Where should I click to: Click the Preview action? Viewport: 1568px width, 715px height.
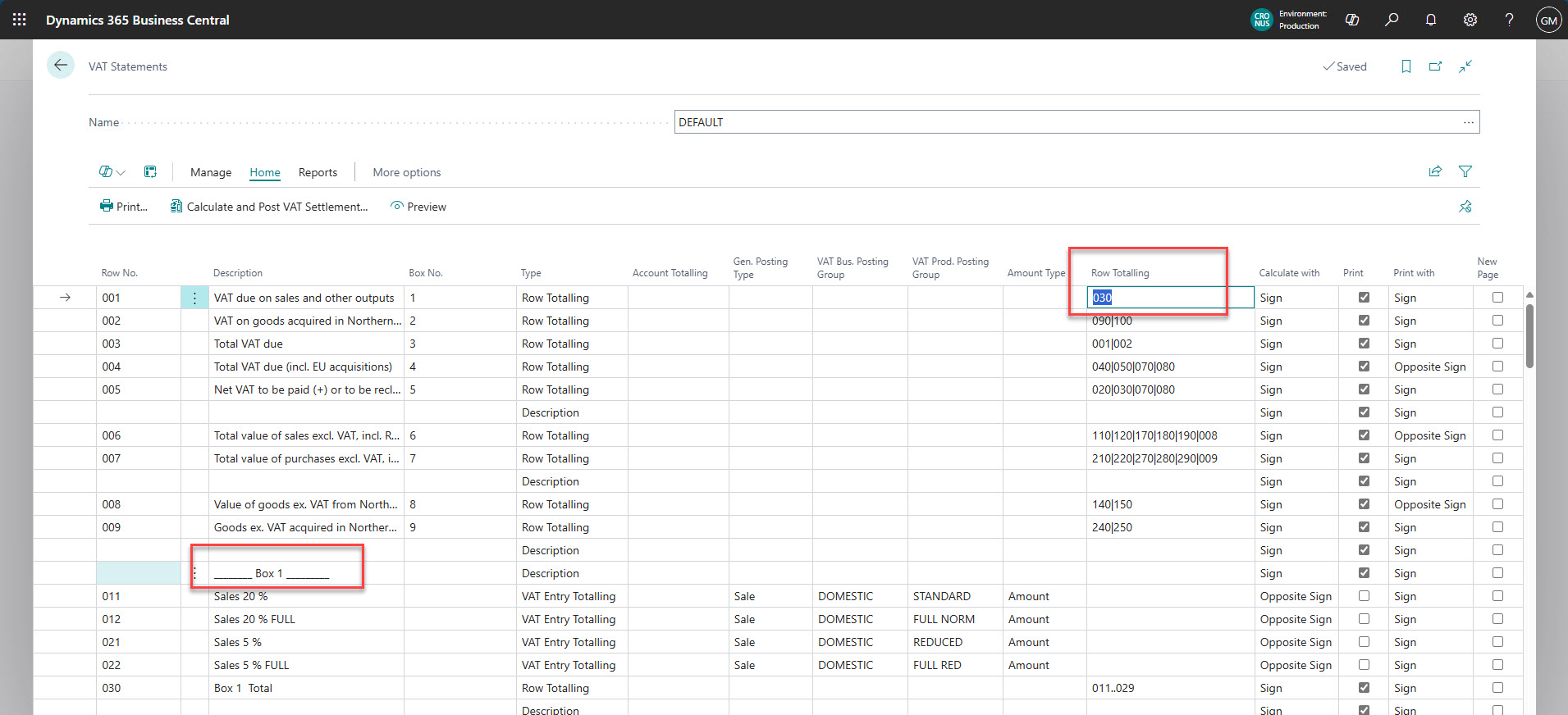[418, 207]
